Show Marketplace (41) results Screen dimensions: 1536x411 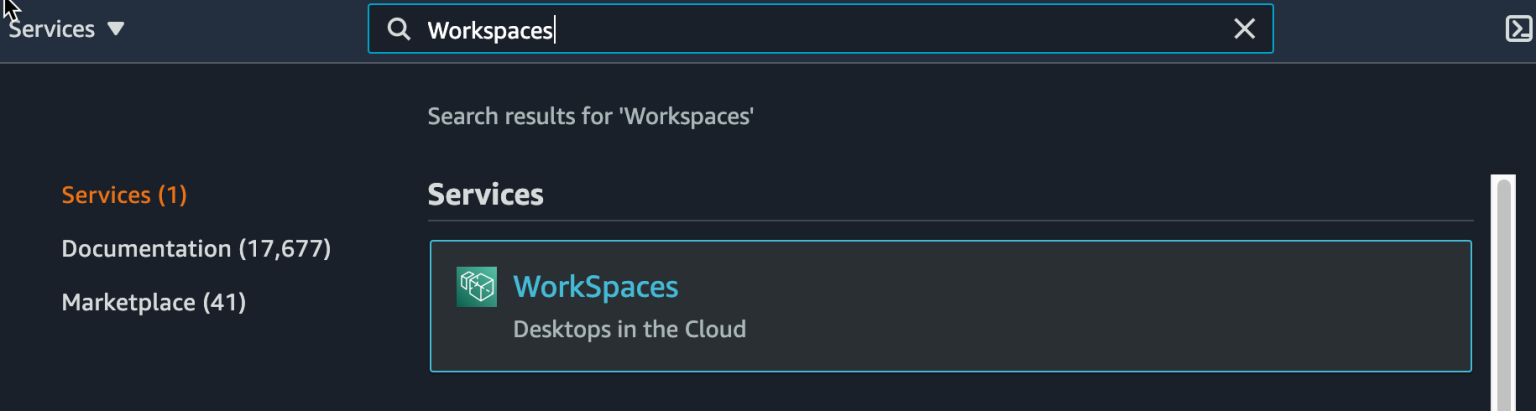154,302
